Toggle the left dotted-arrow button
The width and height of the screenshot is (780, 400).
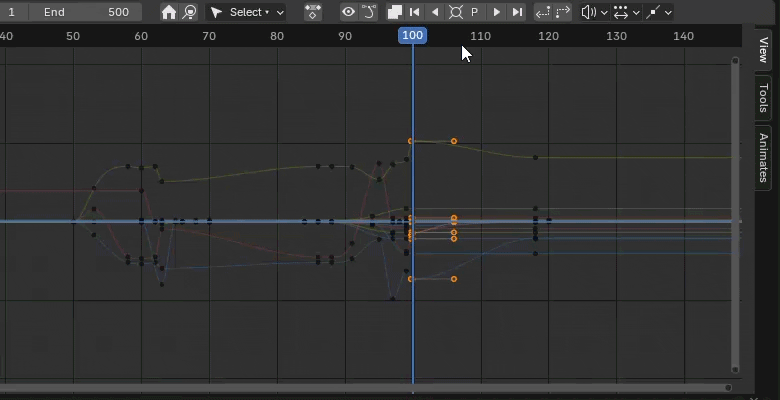pos(543,12)
